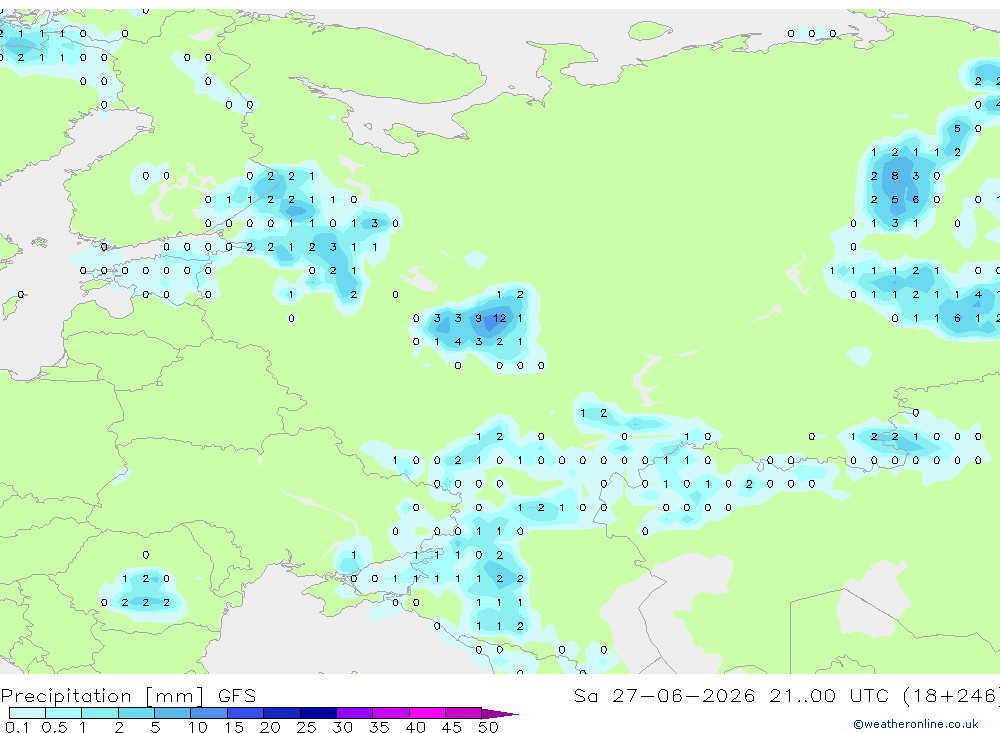Click the "45" legend label

(452, 727)
